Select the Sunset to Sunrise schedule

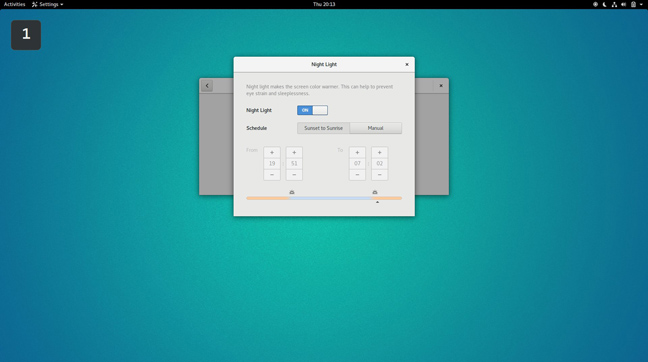point(323,128)
